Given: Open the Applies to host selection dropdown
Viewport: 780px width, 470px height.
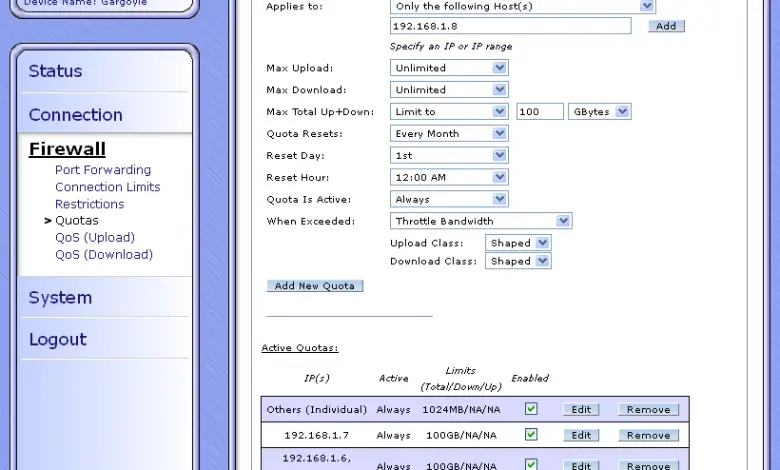Looking at the screenshot, I should (523, 6).
